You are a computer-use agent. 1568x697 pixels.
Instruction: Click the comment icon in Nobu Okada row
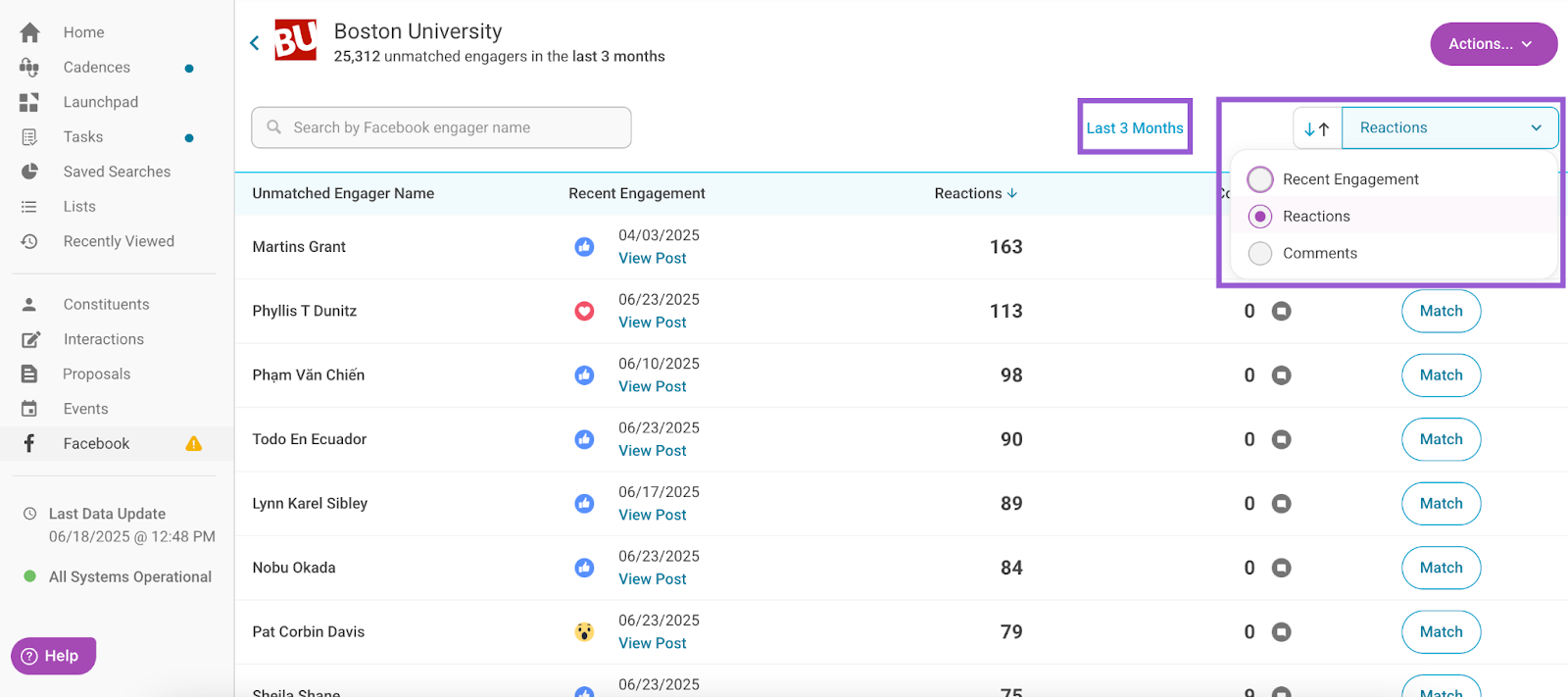coord(1281,568)
